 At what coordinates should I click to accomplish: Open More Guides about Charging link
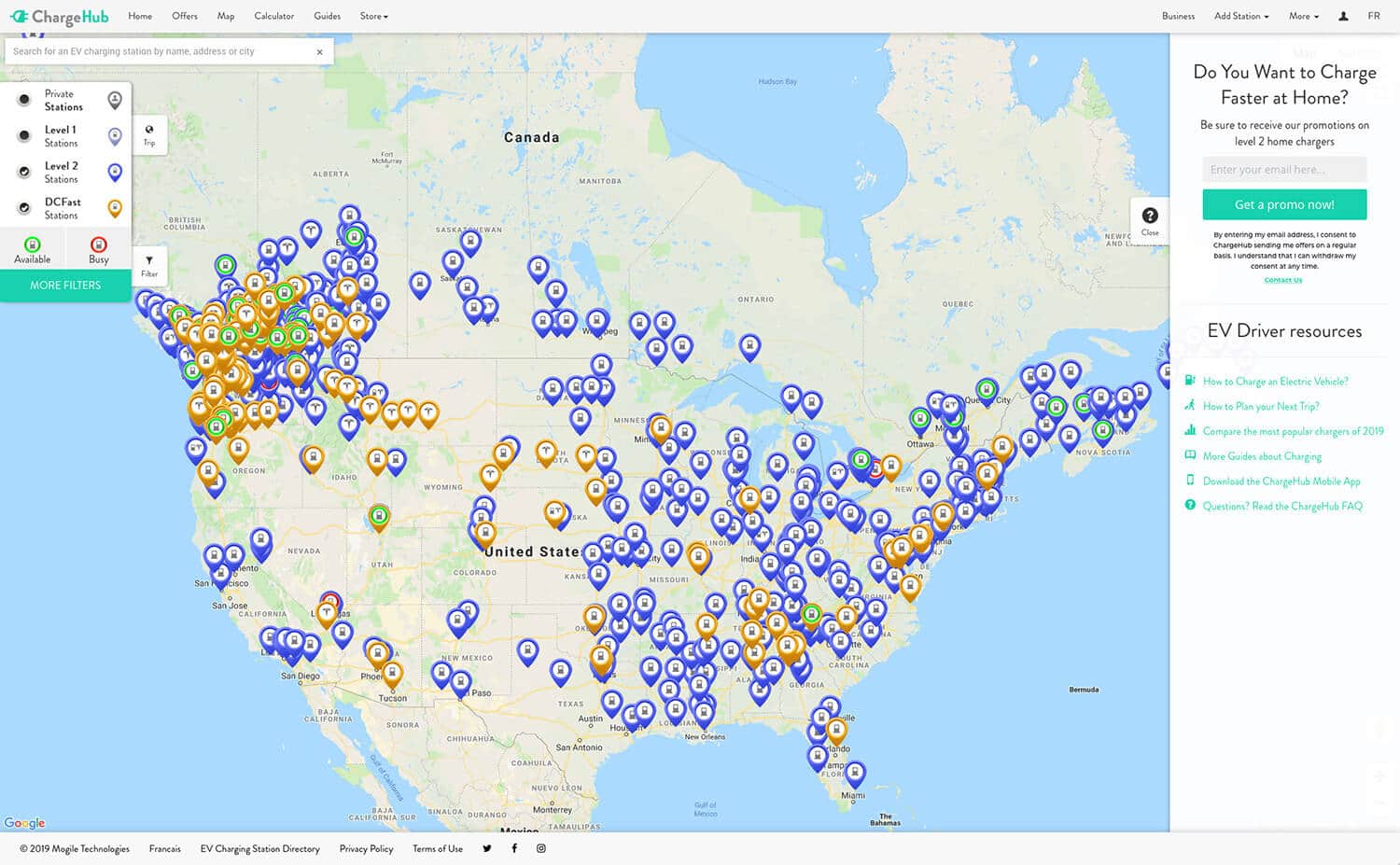[x=1262, y=456]
